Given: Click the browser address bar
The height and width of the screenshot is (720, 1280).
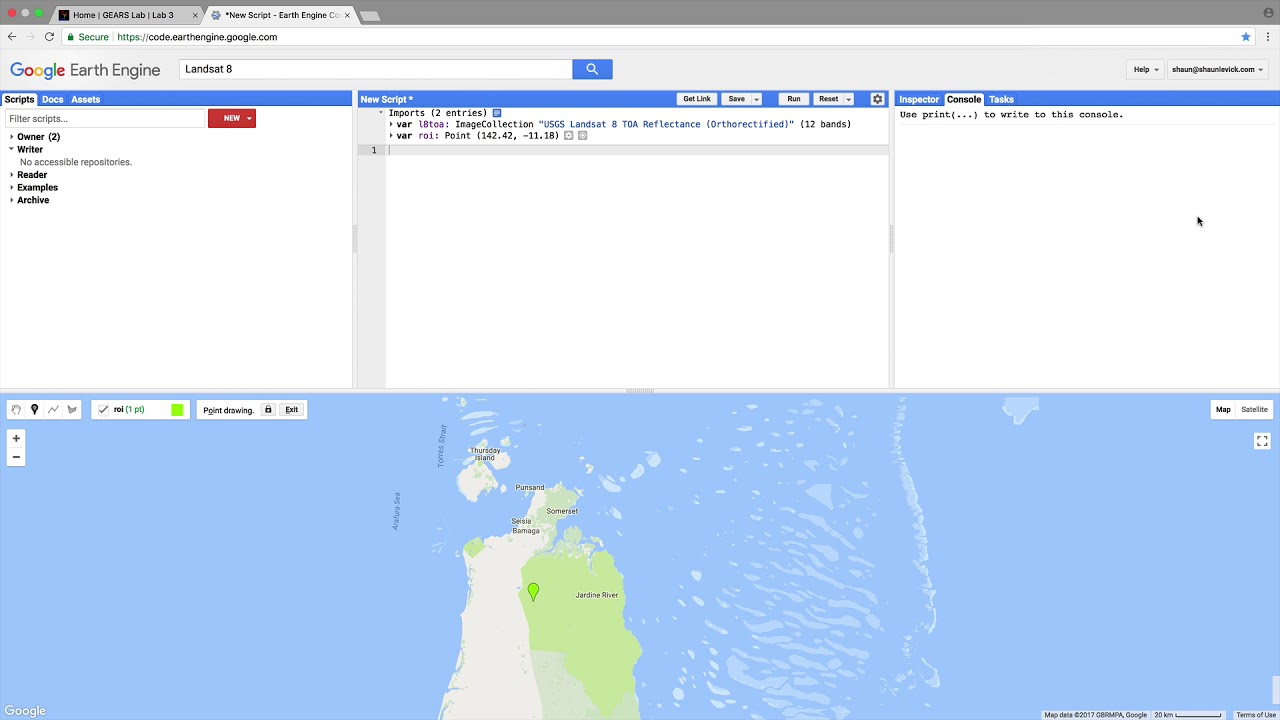Looking at the screenshot, I should [655, 37].
